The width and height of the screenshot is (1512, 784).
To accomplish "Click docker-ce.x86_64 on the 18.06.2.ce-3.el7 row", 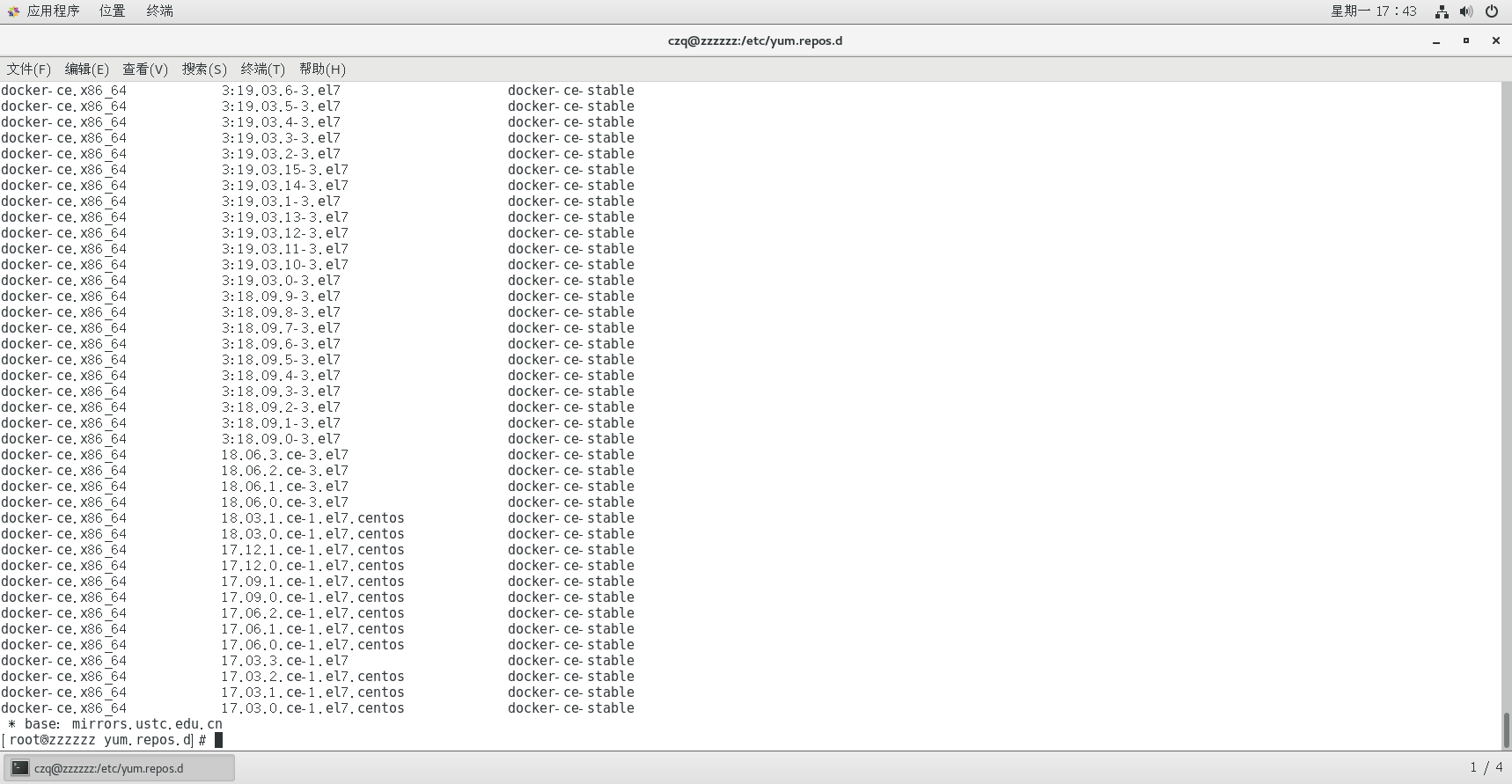I will click(63, 471).
